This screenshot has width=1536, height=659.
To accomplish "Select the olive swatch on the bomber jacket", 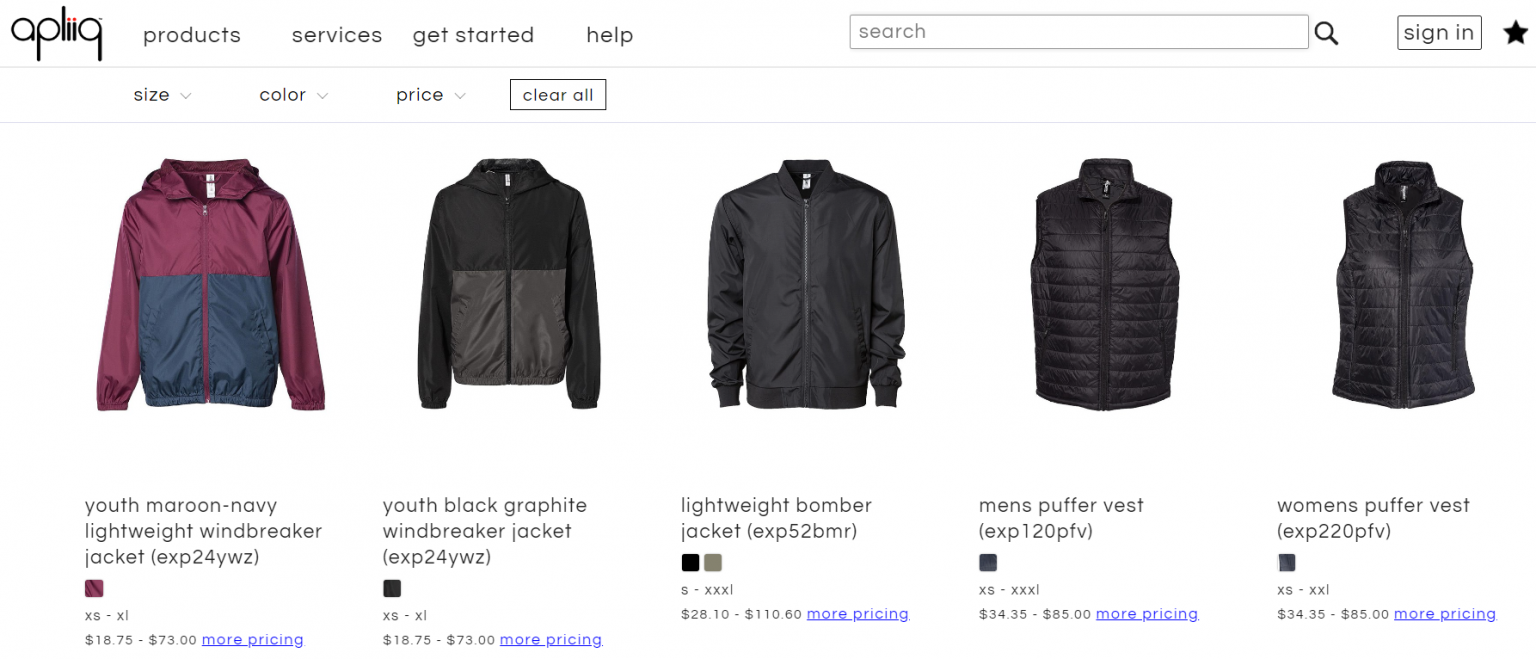I will click(x=712, y=562).
